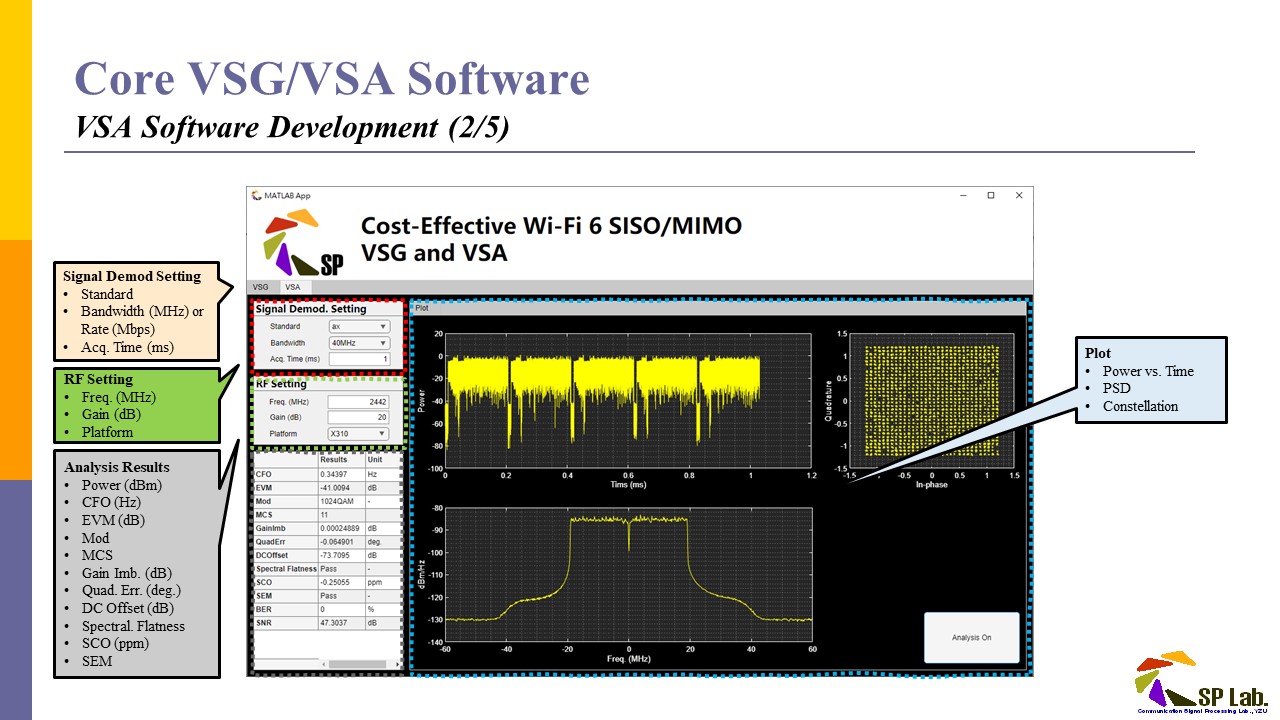The image size is (1280, 720).
Task: Click the EVM value -41.0094
Action: (341, 488)
